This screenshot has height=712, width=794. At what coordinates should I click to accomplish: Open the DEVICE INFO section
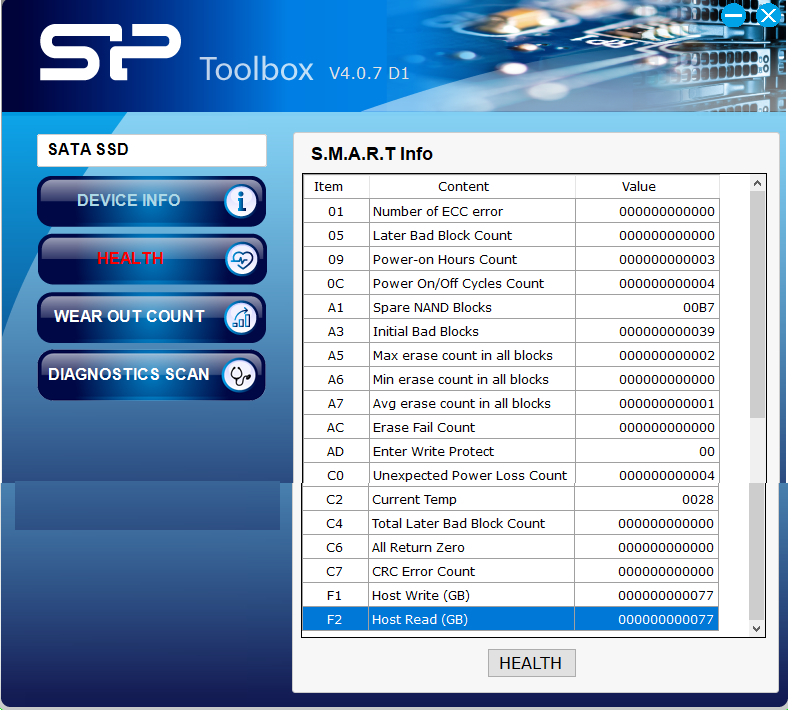click(151, 202)
